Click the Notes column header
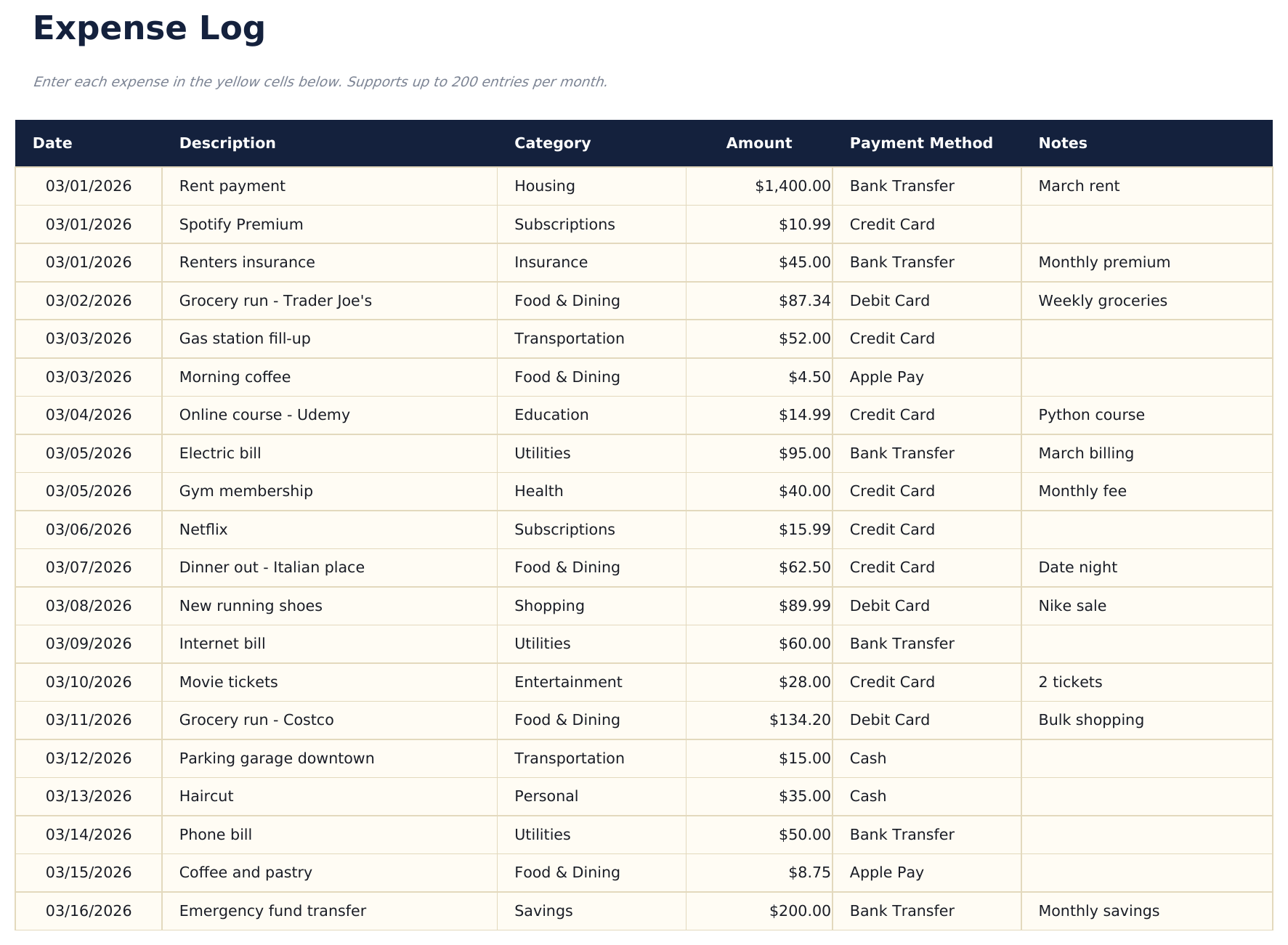 point(1062,143)
